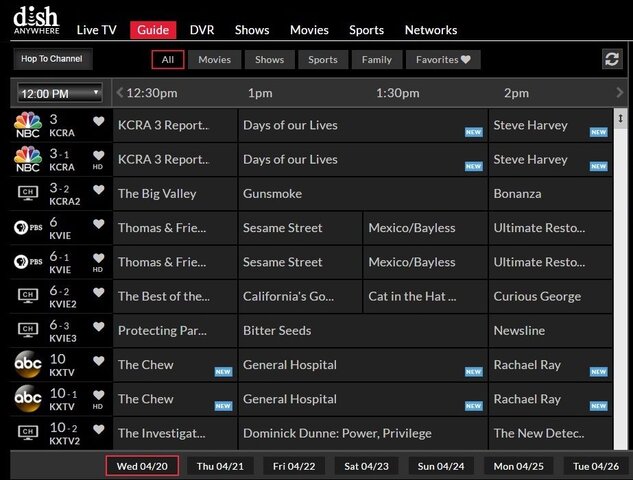Switch to the Sports navigation tab

click(366, 30)
